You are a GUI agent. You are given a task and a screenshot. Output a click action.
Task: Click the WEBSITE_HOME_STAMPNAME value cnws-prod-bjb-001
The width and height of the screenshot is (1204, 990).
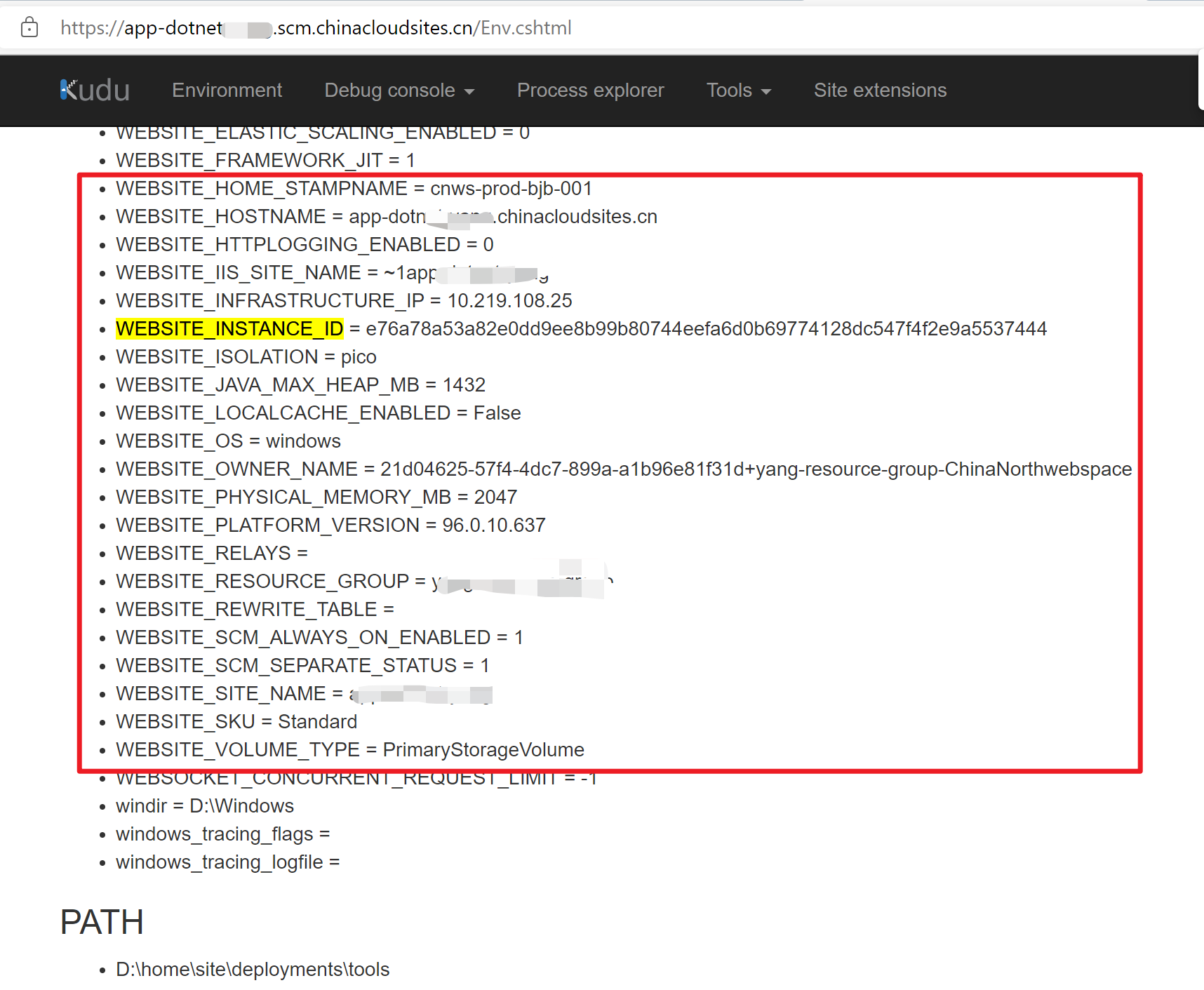[x=511, y=189]
